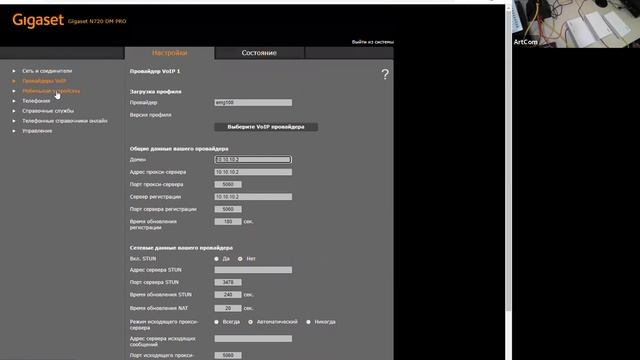Click Адрес сервера исходящих сообщений field
Viewport: 640px width, 360px height.
pyautogui.click(x=253, y=339)
